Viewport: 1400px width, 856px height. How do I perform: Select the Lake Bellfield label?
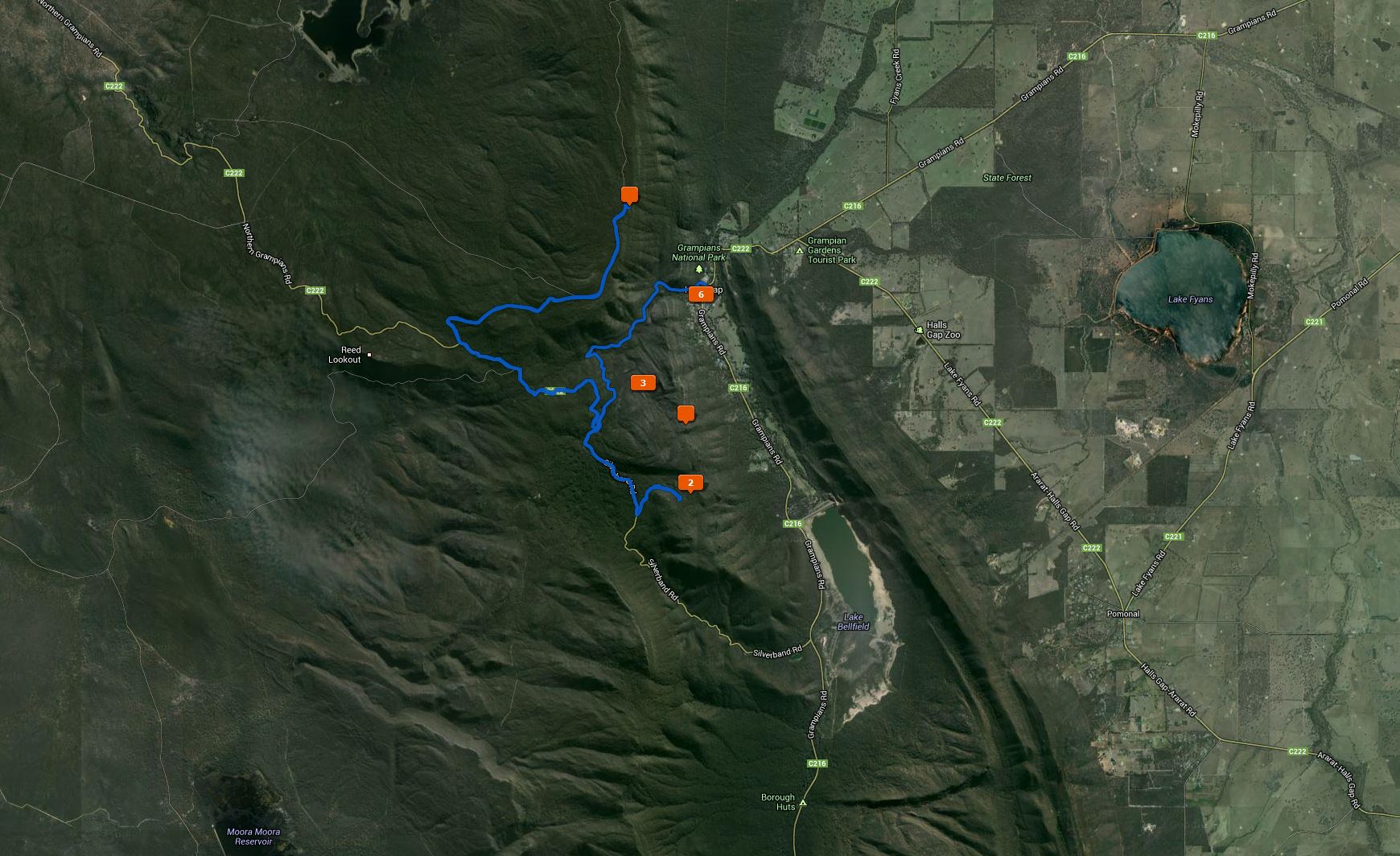point(853,622)
